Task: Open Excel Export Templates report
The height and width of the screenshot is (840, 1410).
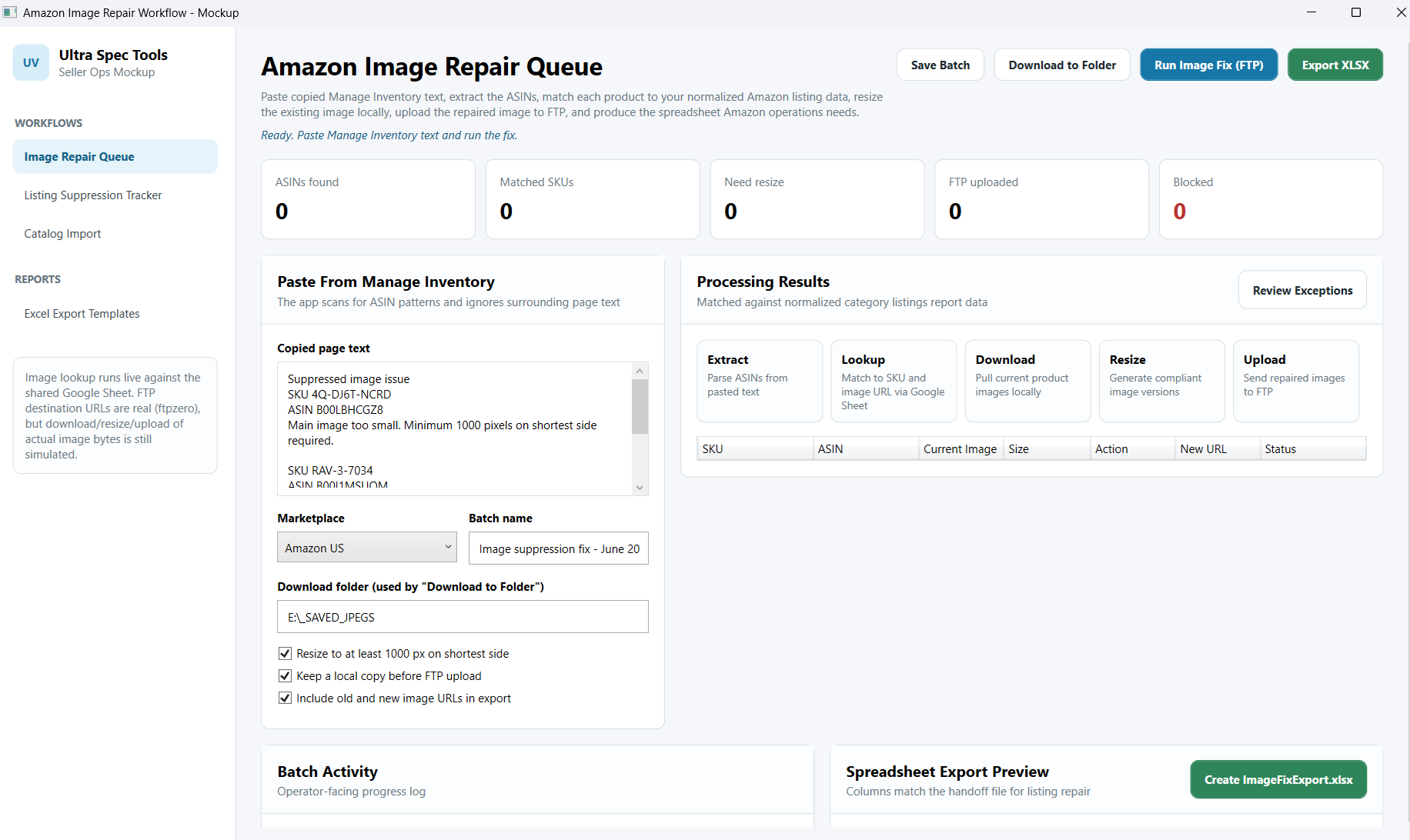Action: (x=82, y=314)
